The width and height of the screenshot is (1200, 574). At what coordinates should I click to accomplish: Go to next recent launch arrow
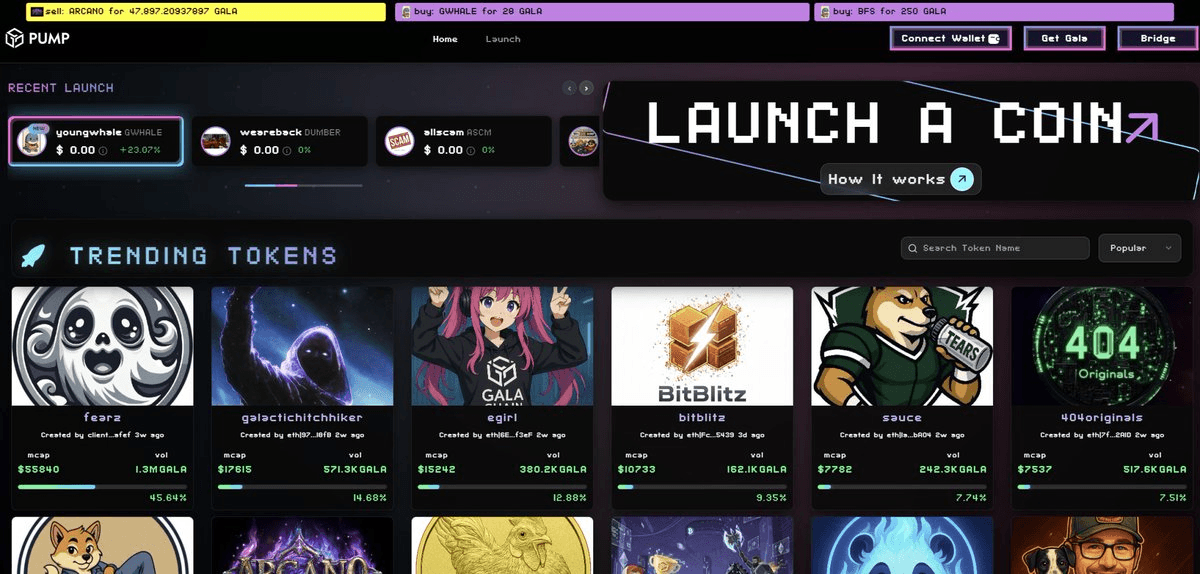click(x=587, y=88)
